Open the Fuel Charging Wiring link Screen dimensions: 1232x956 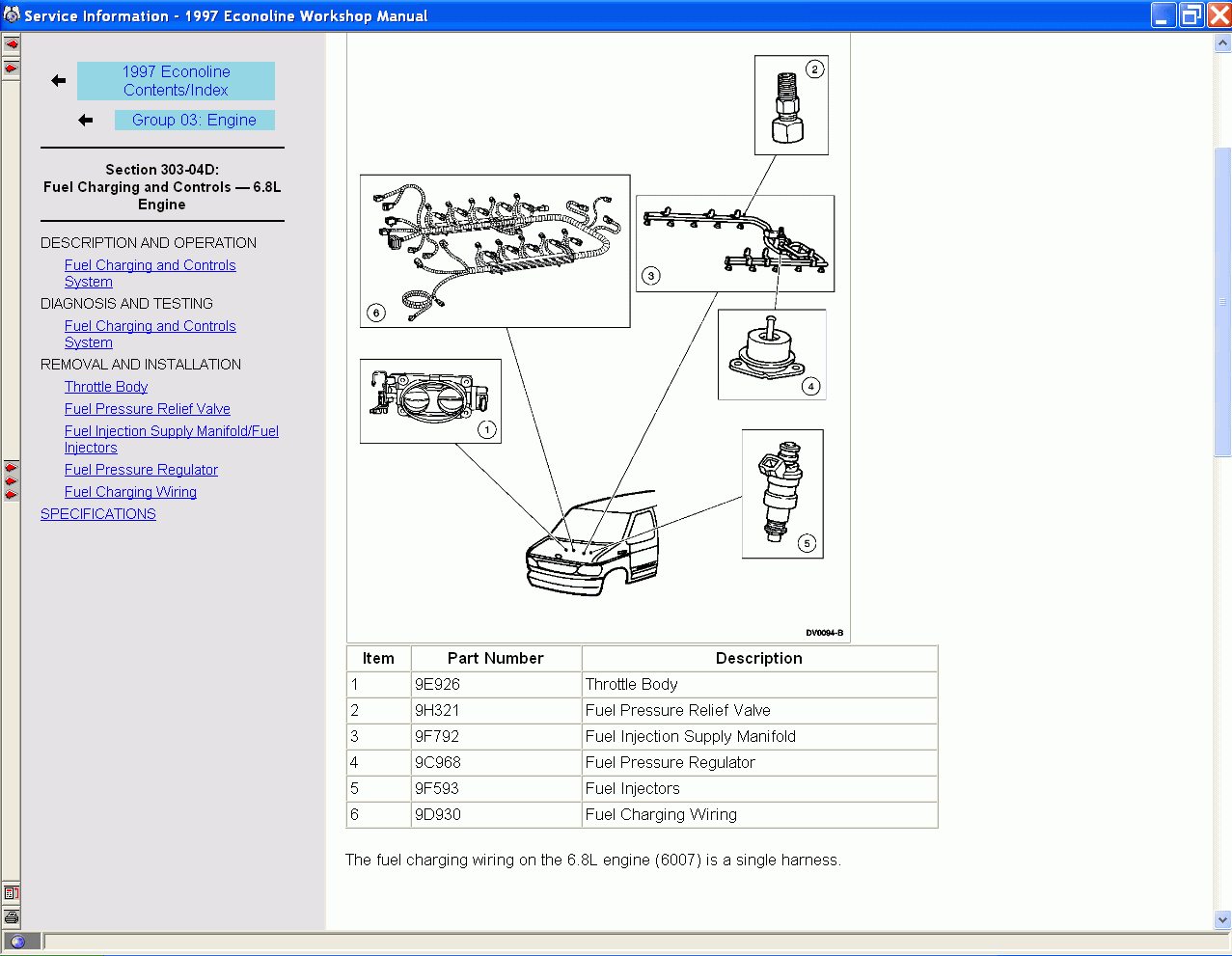coord(130,492)
